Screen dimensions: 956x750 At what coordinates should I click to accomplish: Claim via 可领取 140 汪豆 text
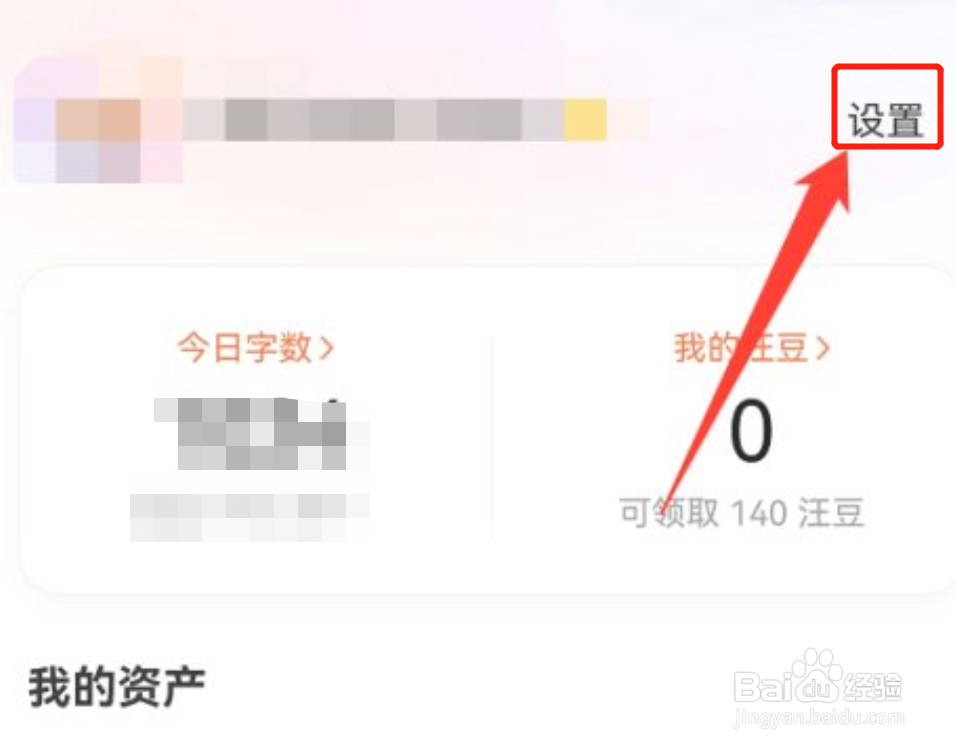[x=741, y=512]
